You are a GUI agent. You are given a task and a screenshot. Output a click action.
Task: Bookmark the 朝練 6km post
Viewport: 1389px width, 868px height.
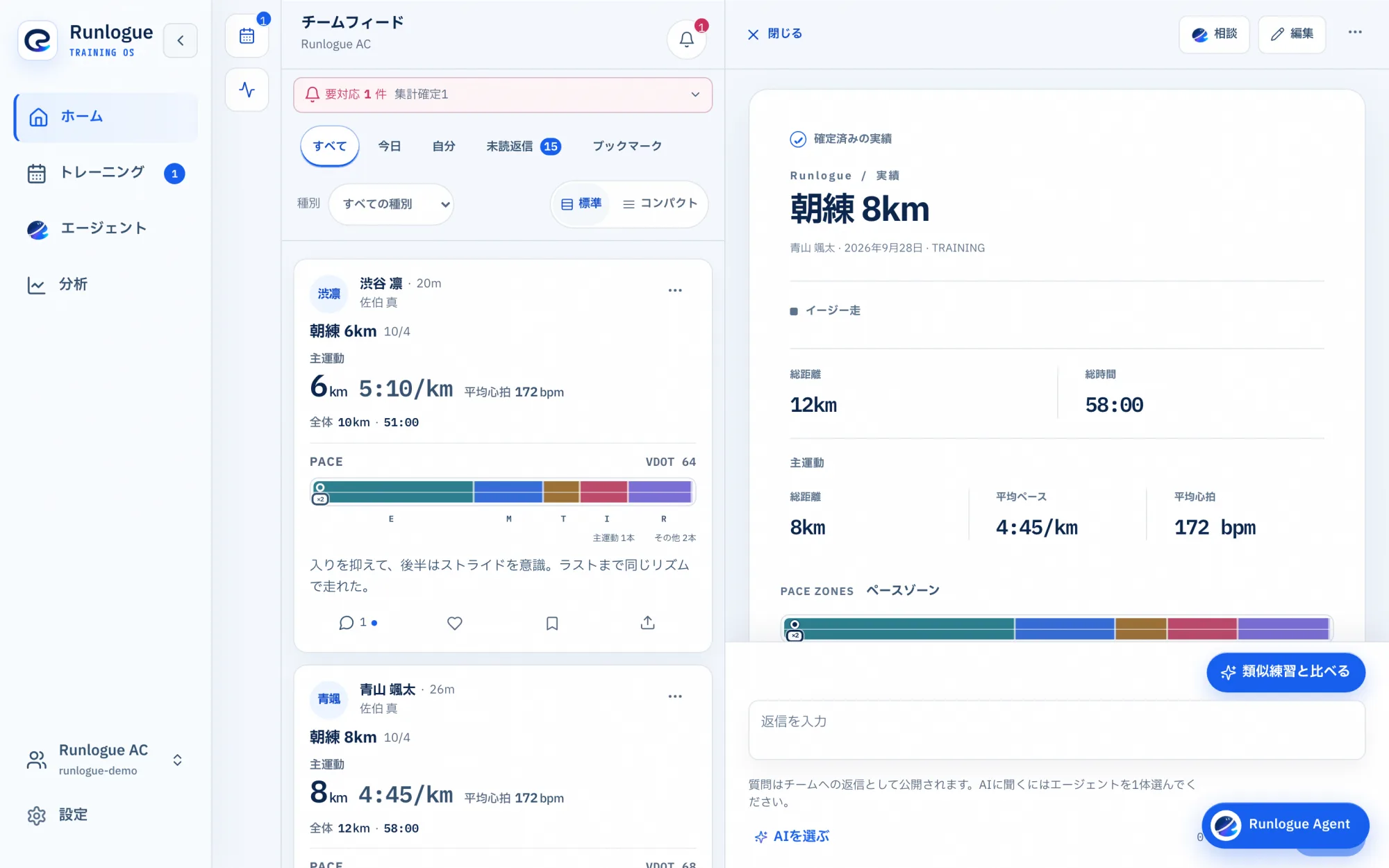pyautogui.click(x=552, y=623)
